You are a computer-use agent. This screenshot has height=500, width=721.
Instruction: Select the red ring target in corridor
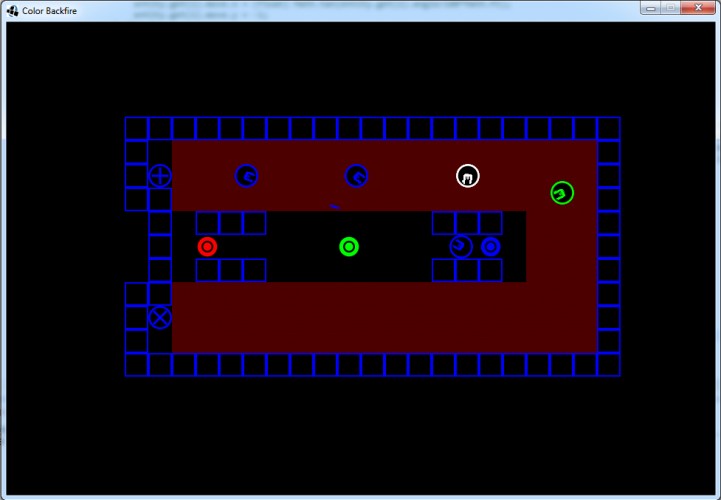pyautogui.click(x=207, y=247)
